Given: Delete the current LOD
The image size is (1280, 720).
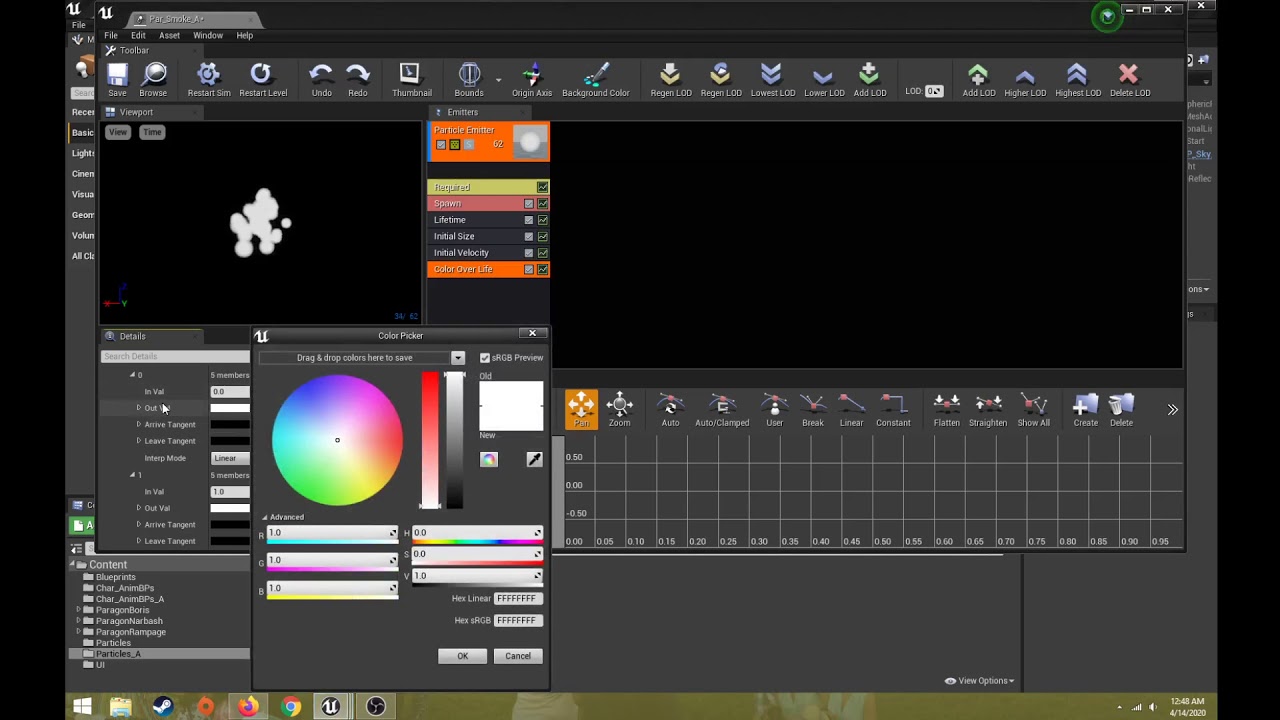Looking at the screenshot, I should click(1129, 79).
